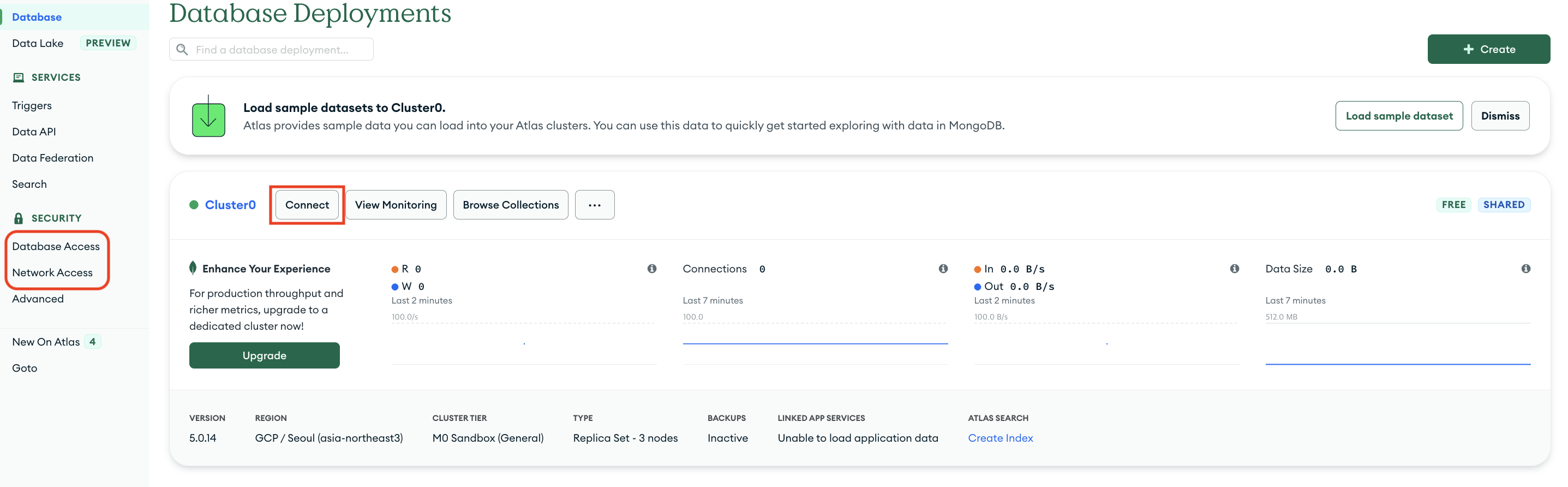The image size is (1568, 487).
Task: Click the version value 5.0.14
Action: pyautogui.click(x=203, y=438)
